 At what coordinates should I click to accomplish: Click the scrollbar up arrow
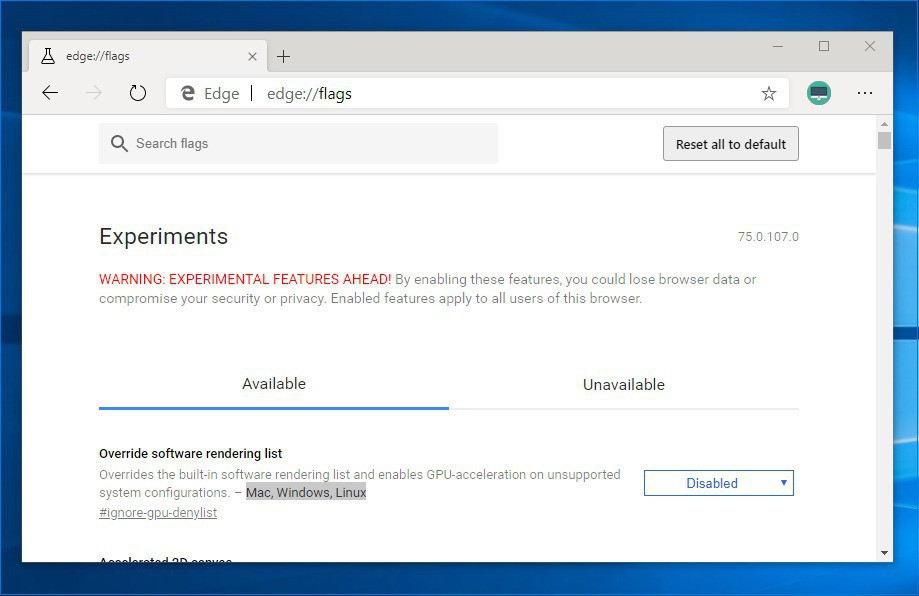(x=884, y=124)
